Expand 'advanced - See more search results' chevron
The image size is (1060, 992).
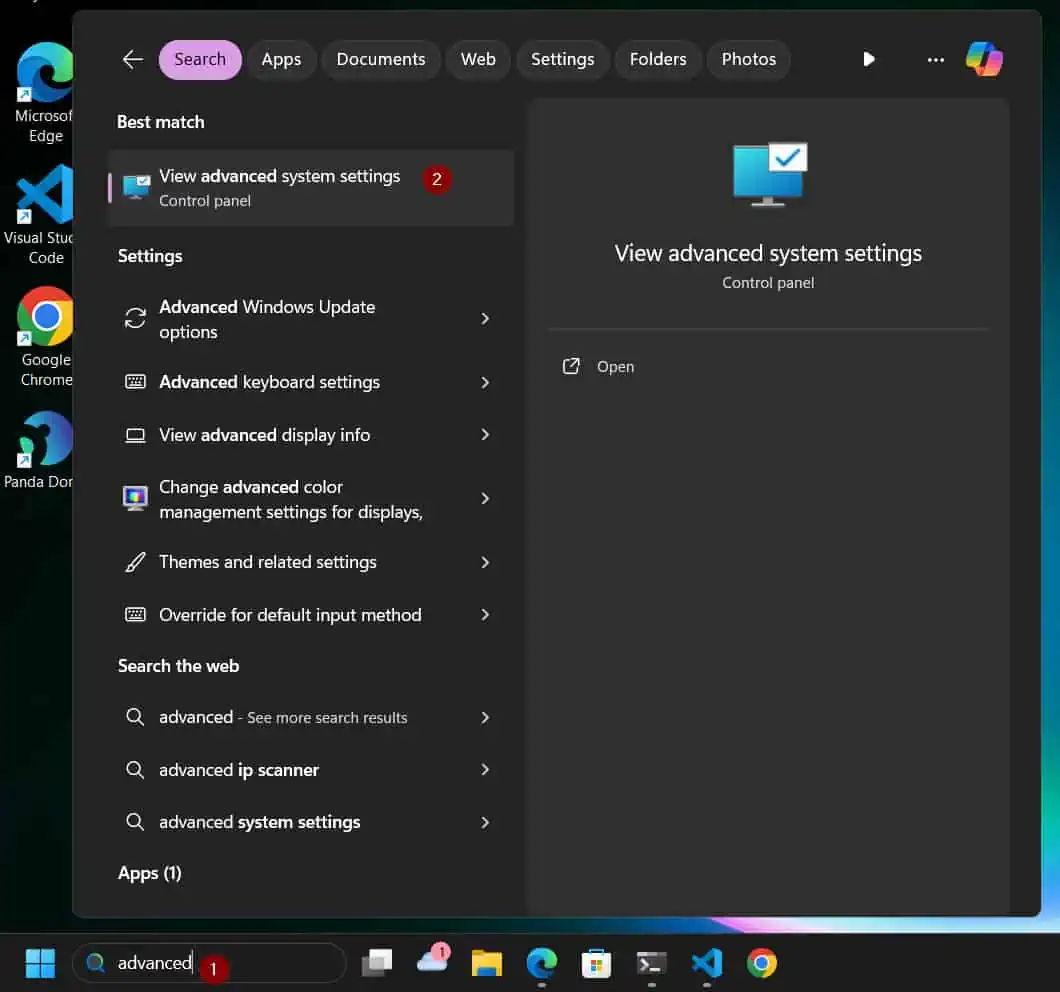485,717
